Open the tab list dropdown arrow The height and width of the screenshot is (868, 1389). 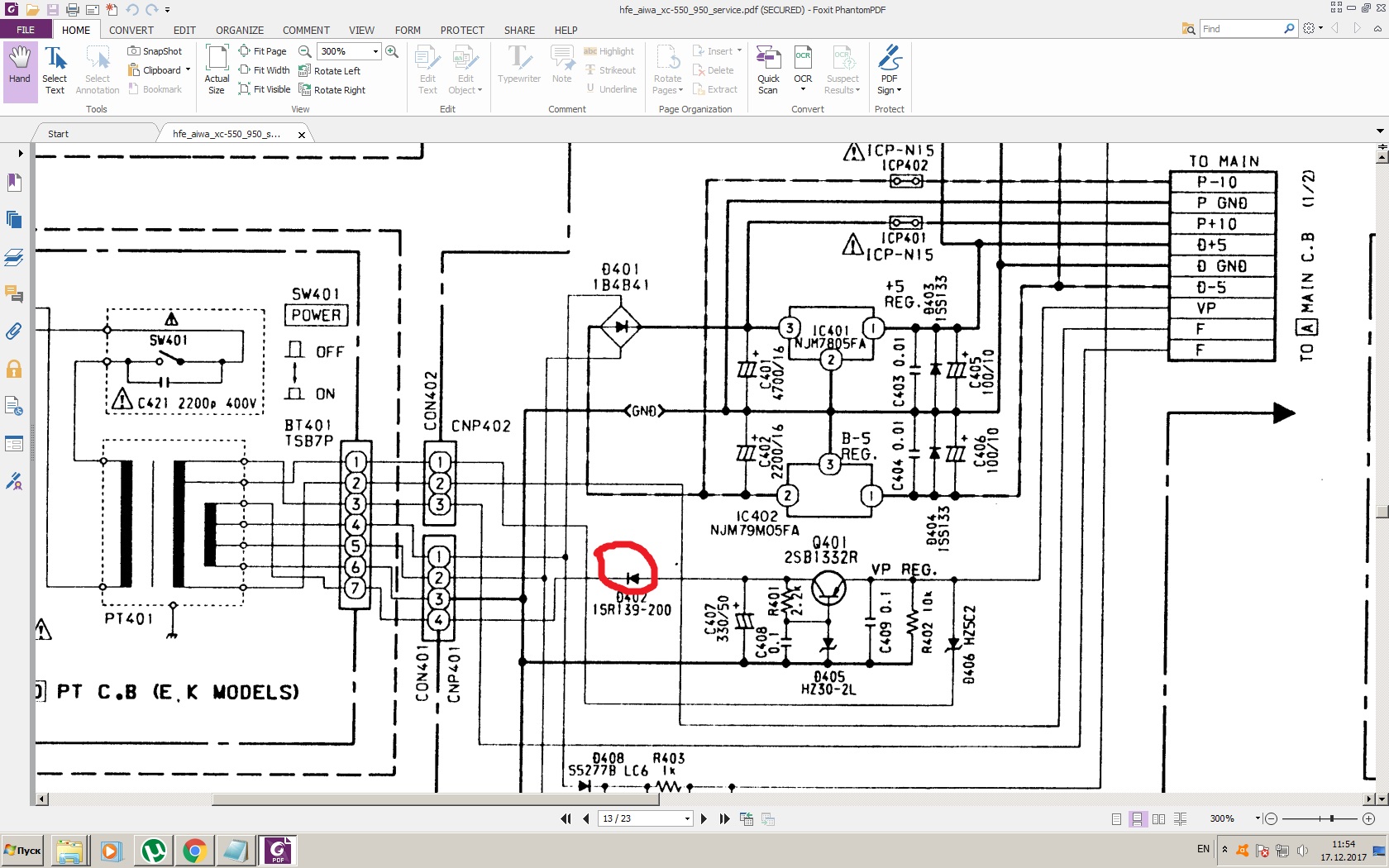(x=1379, y=131)
